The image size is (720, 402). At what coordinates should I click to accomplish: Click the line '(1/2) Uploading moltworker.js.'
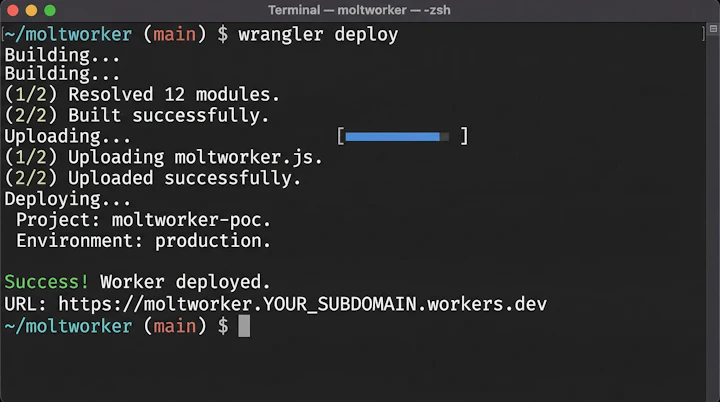(163, 157)
